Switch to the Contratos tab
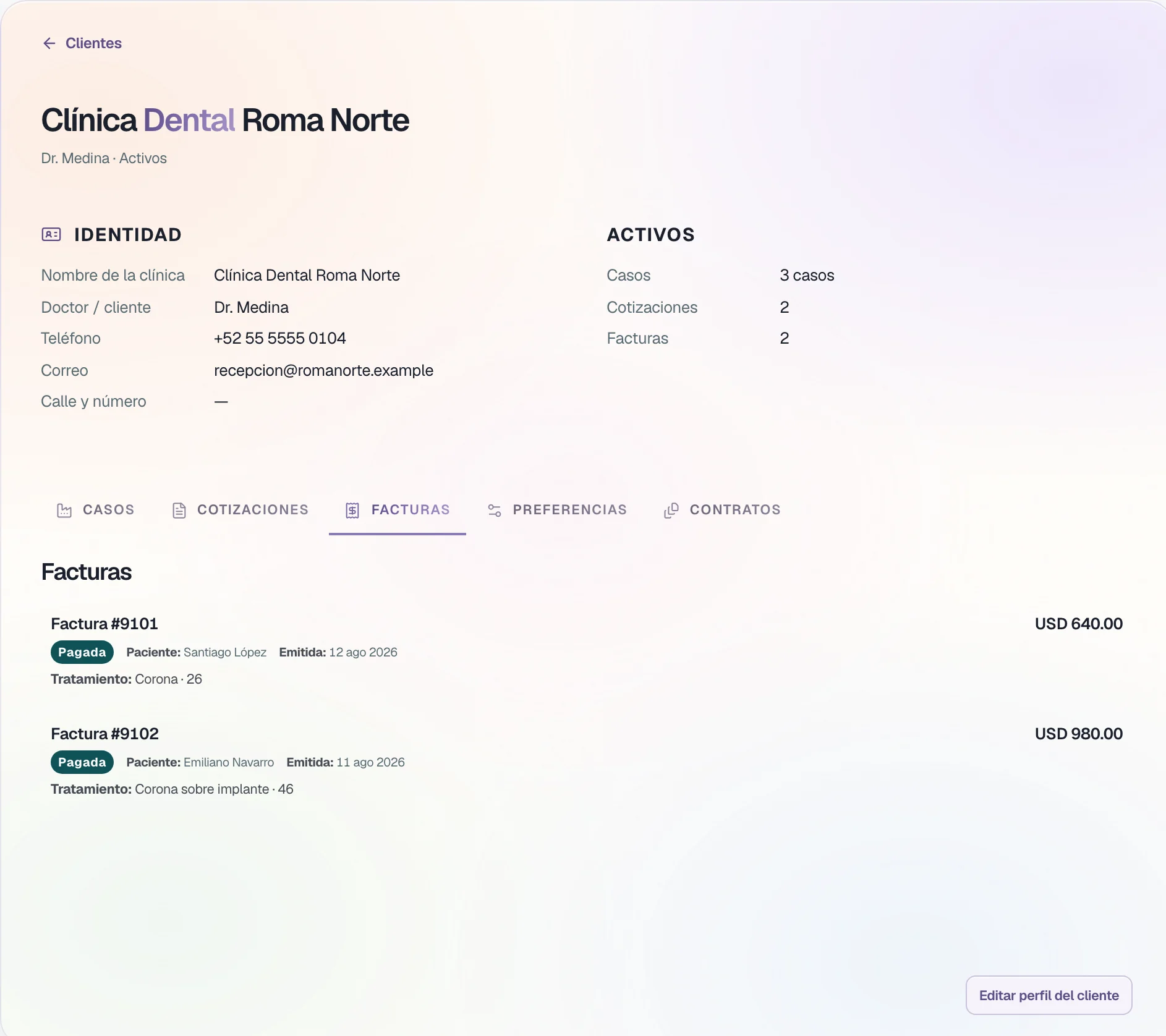The height and width of the screenshot is (1036, 1166). [x=722, y=510]
